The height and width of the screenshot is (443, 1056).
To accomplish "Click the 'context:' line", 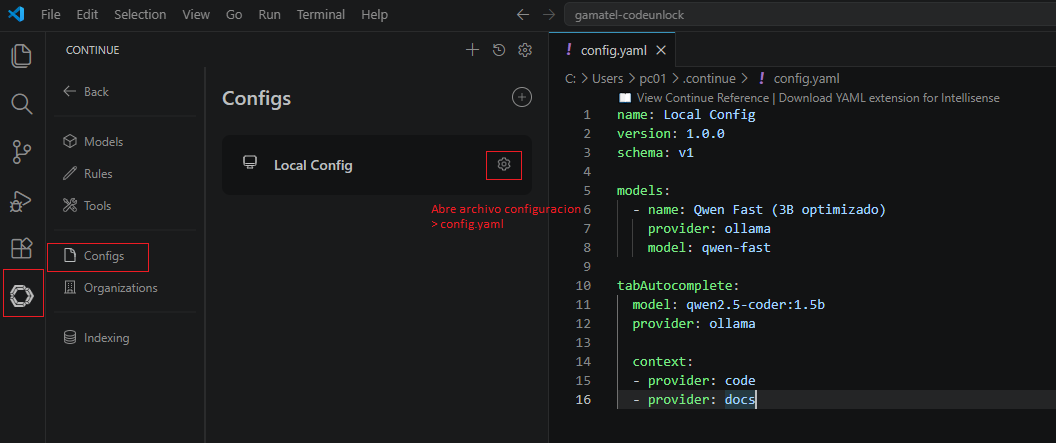I will coord(663,362).
